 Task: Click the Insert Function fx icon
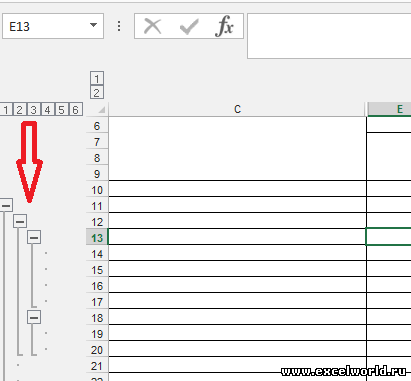click(x=225, y=26)
